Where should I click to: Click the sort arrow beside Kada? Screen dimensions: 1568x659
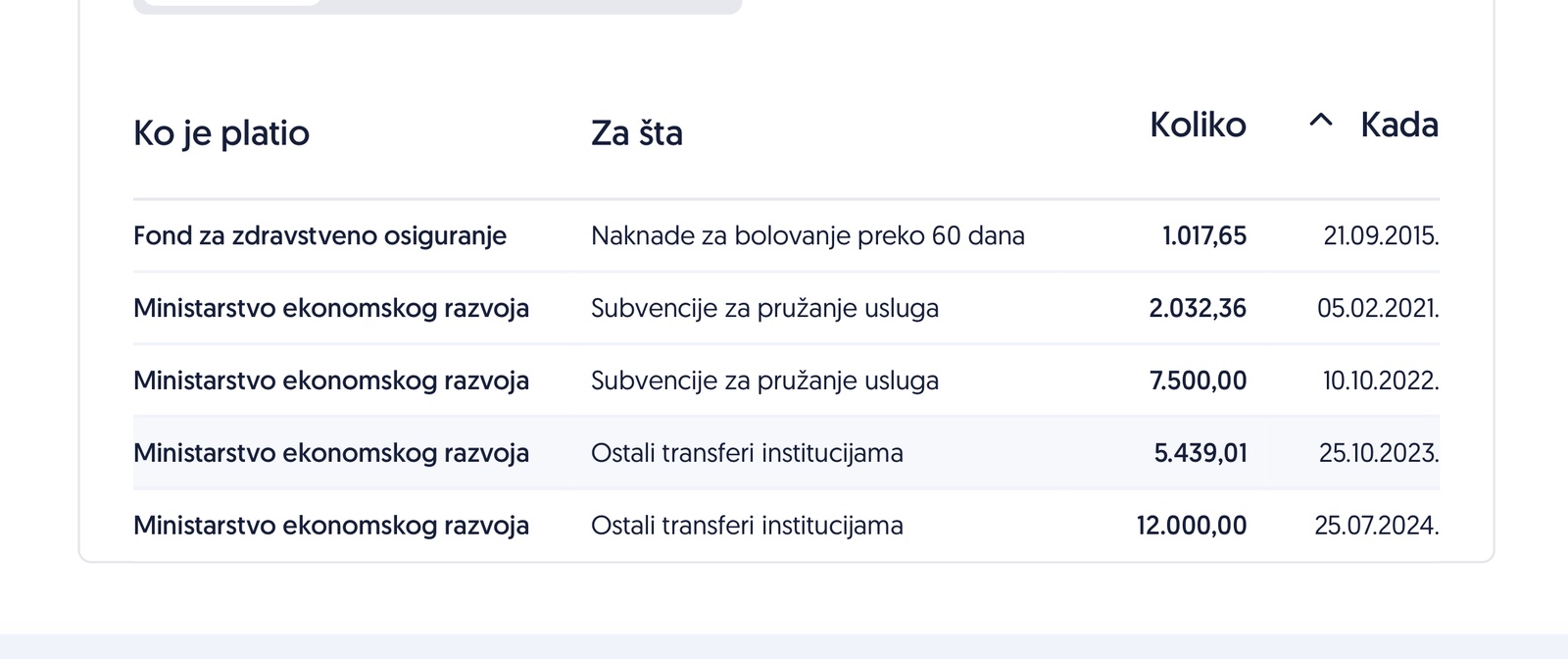point(1321,122)
